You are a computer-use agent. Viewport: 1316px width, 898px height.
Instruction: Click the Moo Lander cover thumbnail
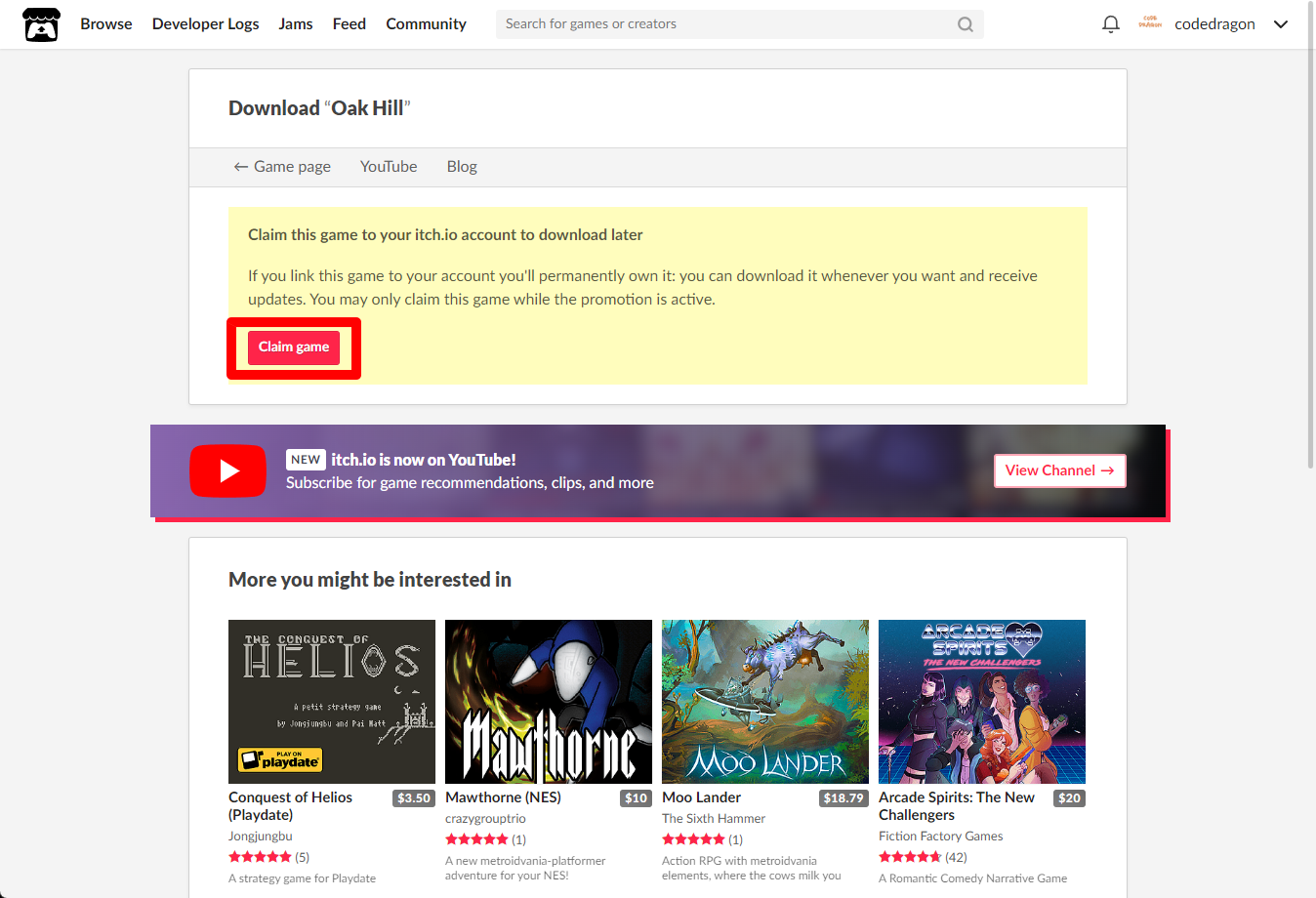coord(765,702)
